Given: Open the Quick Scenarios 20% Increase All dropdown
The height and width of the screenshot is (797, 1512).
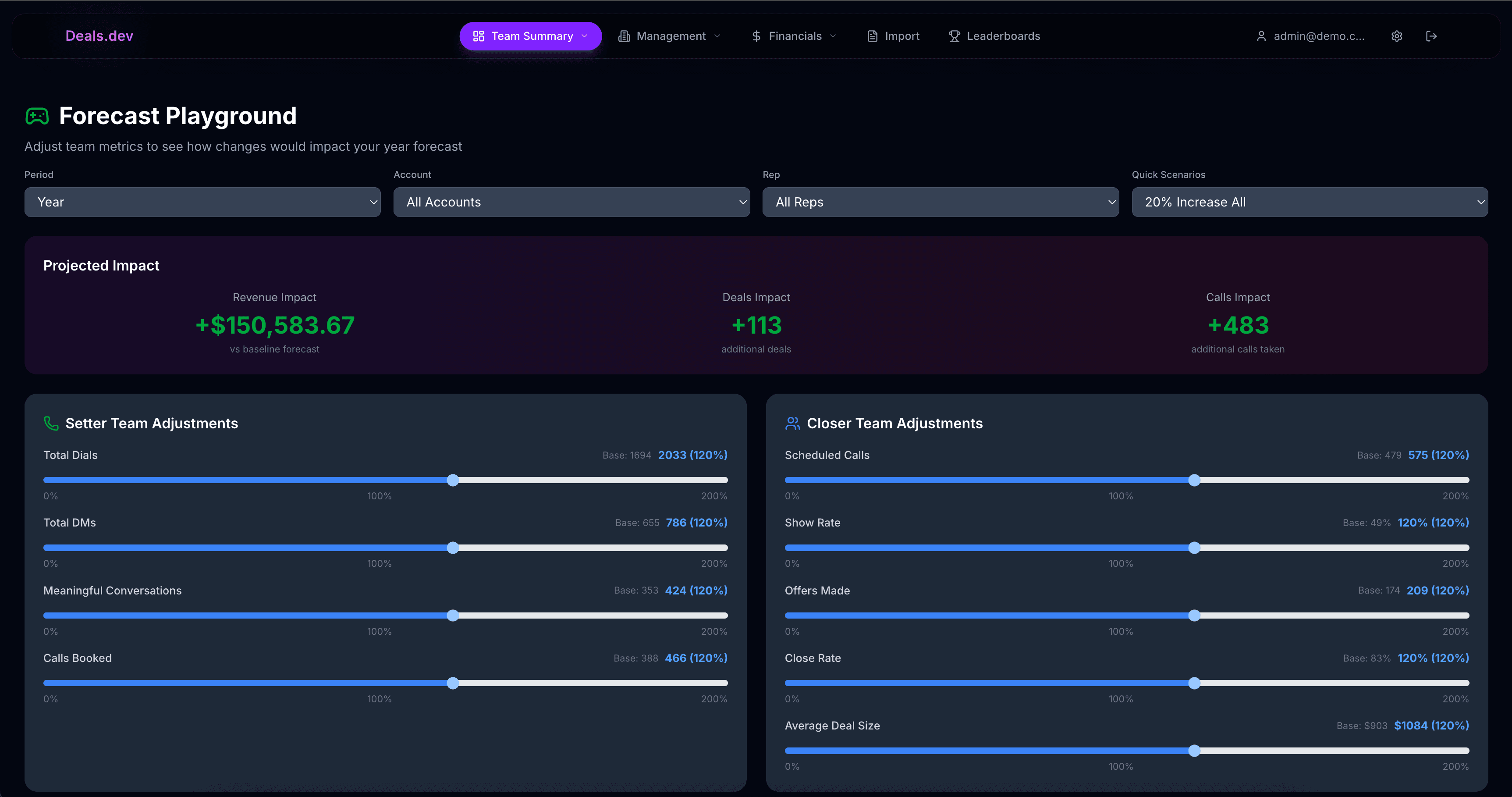Looking at the screenshot, I should coord(1308,202).
